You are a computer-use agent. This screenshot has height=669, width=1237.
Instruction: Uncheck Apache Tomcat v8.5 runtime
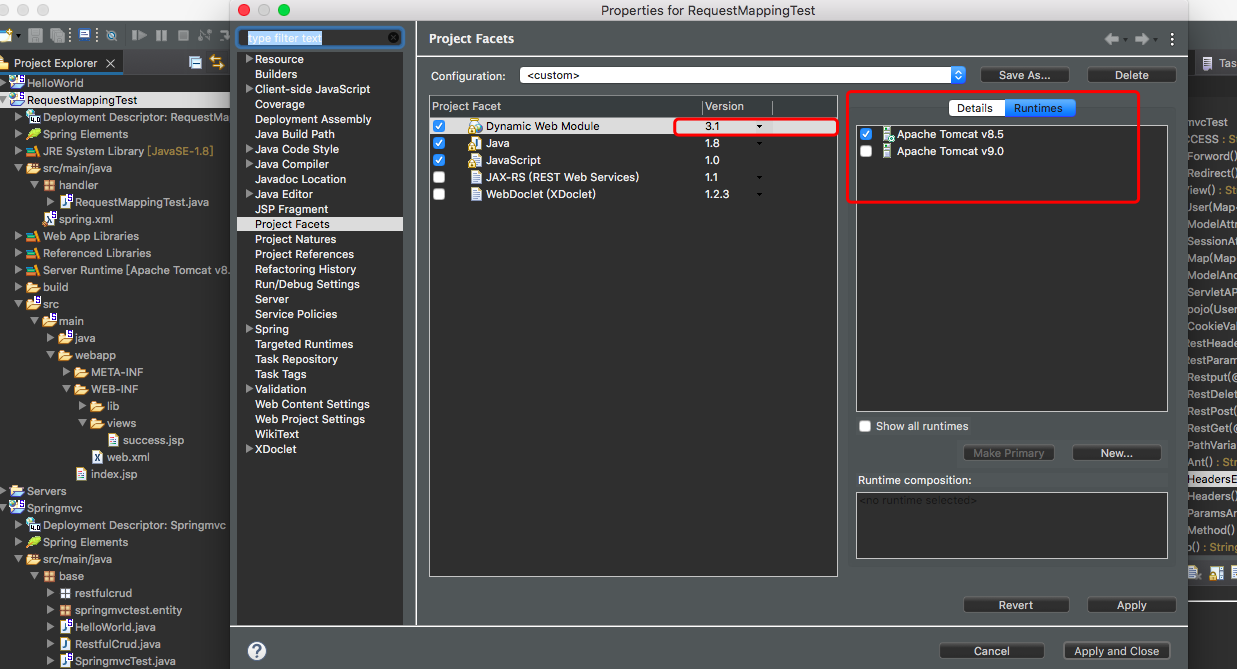point(866,134)
